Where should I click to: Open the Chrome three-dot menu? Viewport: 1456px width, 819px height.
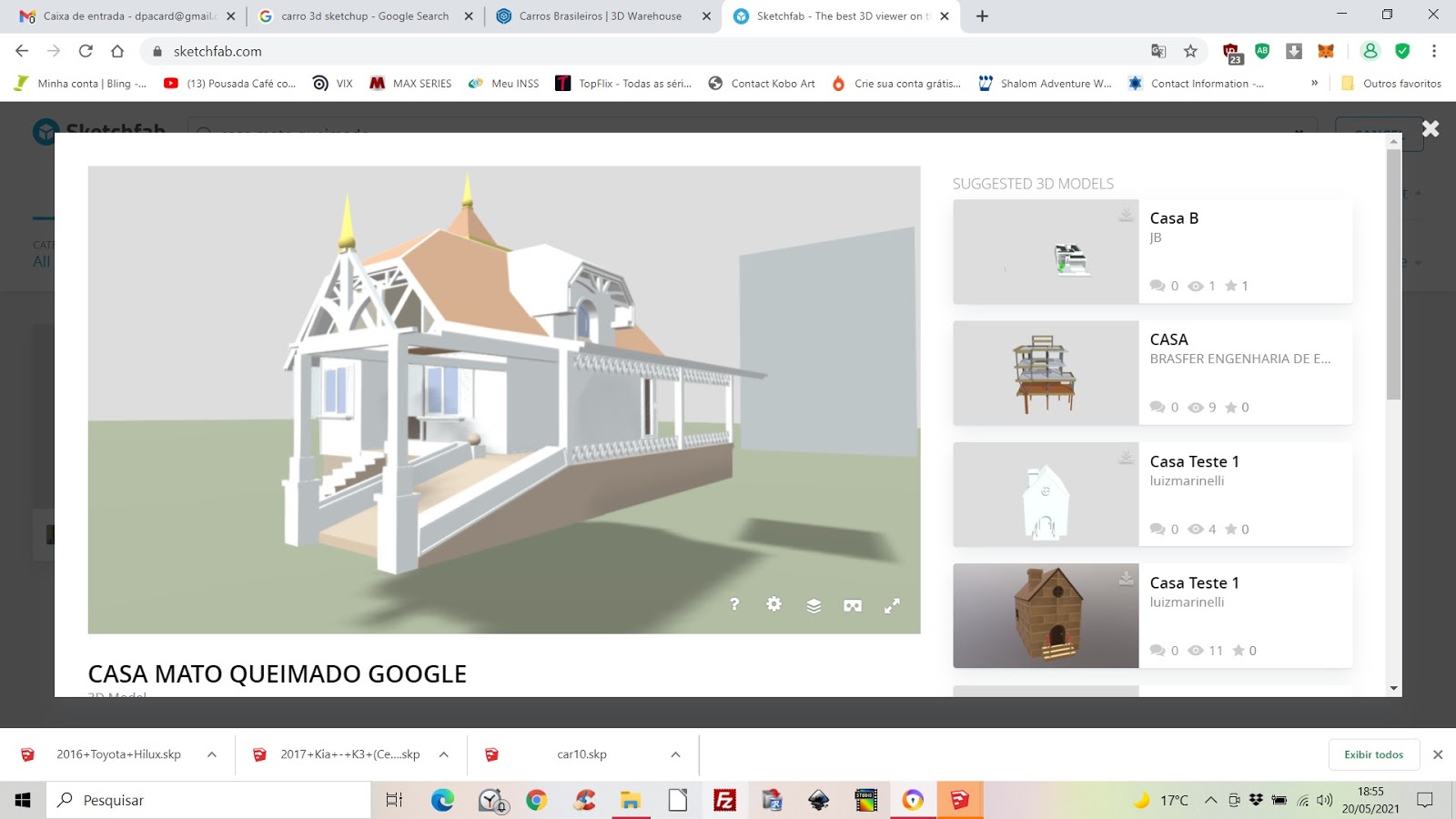point(1434,51)
